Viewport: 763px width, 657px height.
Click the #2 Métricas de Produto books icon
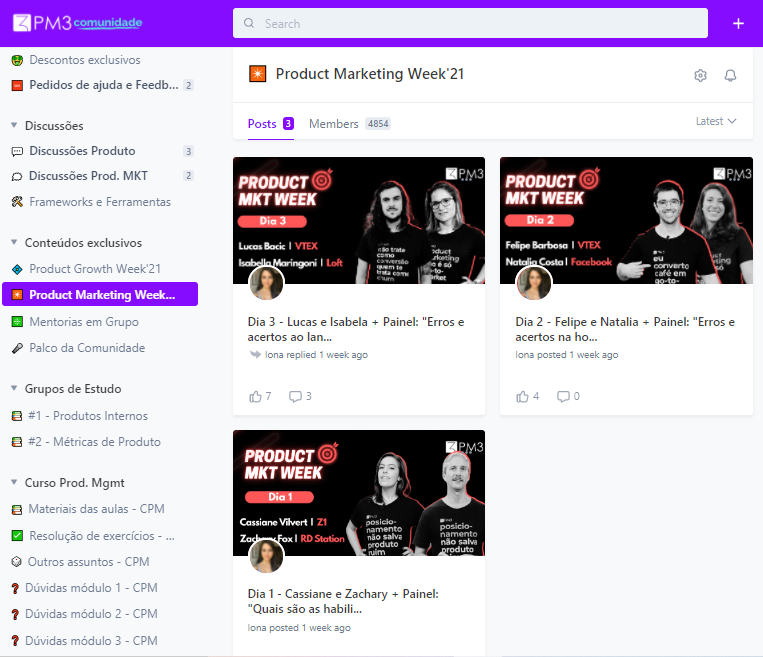pos(17,442)
